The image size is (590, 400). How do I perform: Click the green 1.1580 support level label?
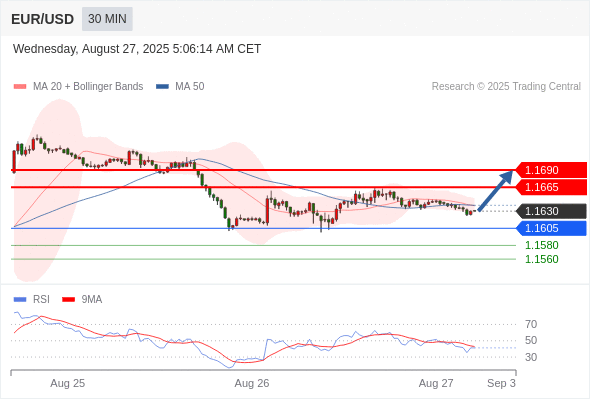(x=541, y=245)
